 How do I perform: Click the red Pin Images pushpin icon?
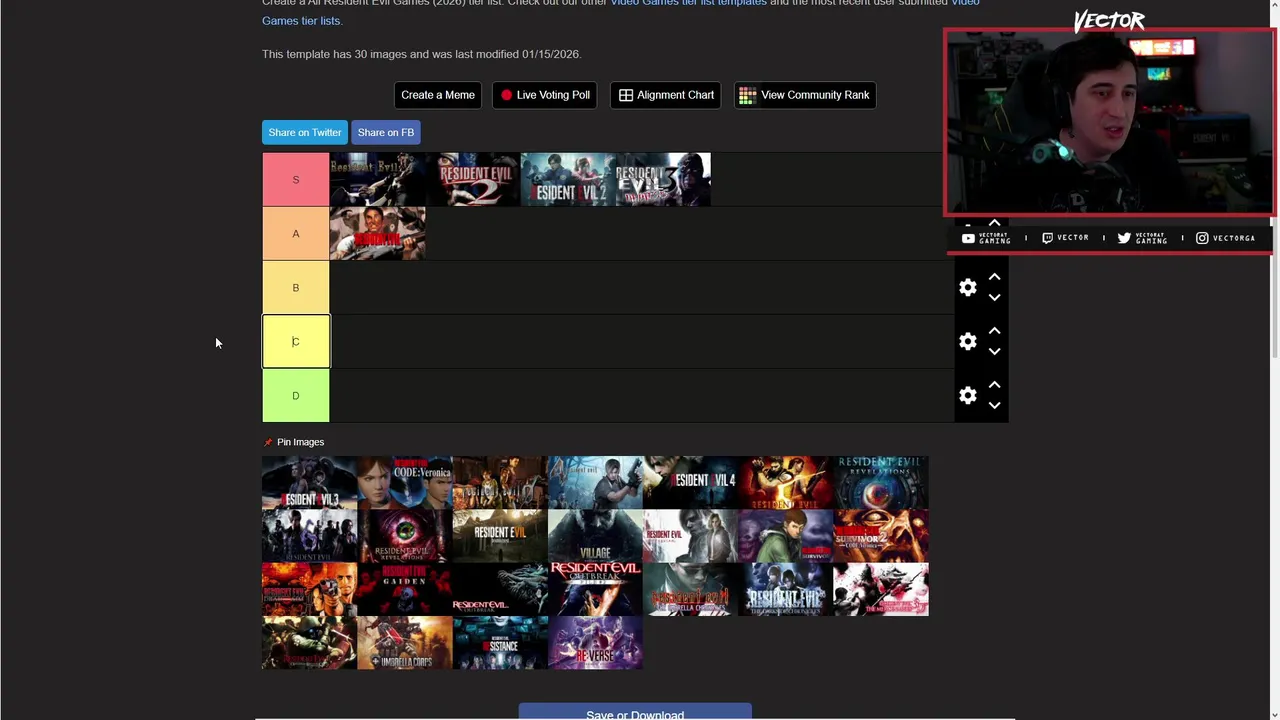coord(268,442)
